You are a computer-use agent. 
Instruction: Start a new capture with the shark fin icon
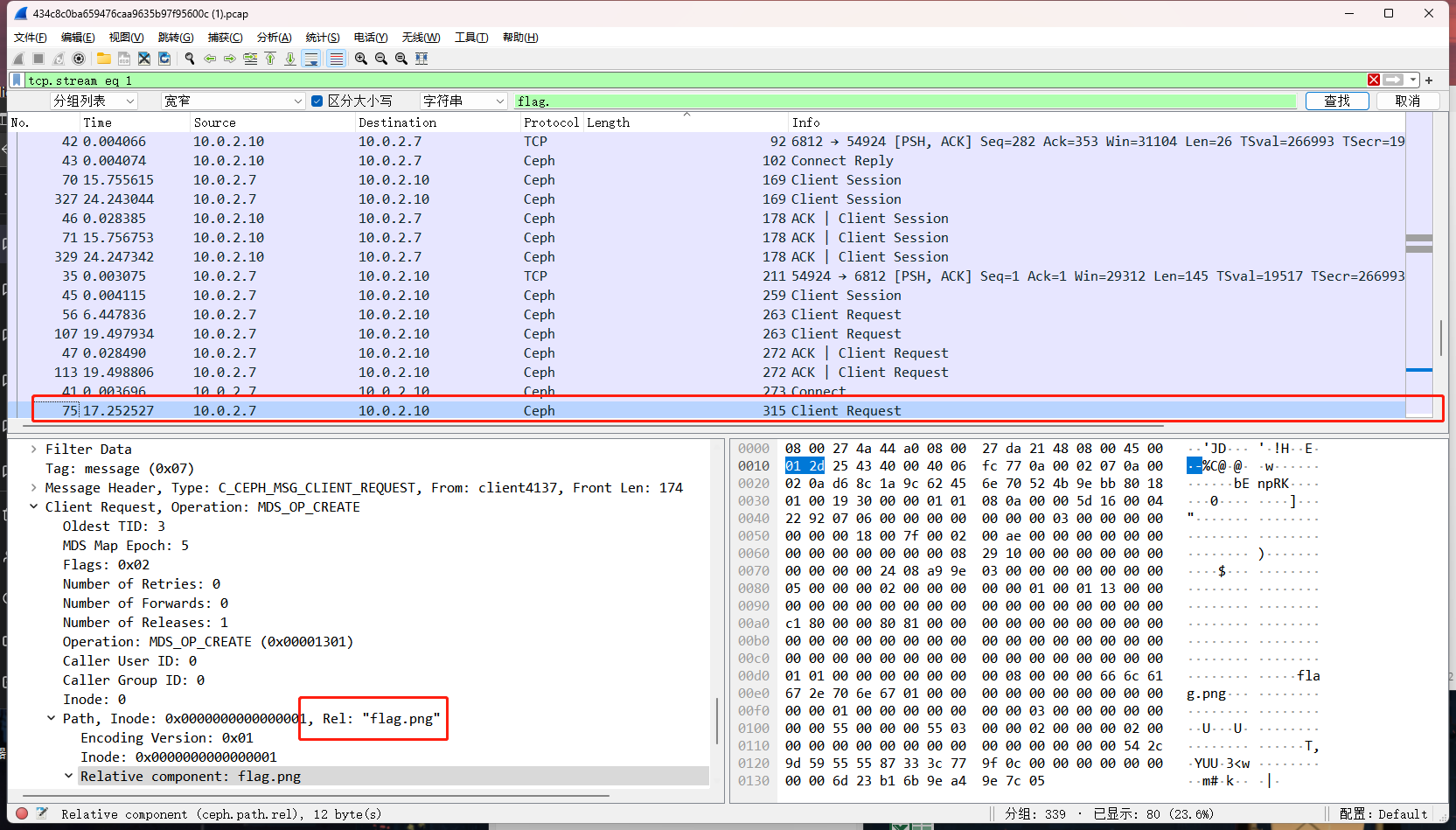[18, 59]
